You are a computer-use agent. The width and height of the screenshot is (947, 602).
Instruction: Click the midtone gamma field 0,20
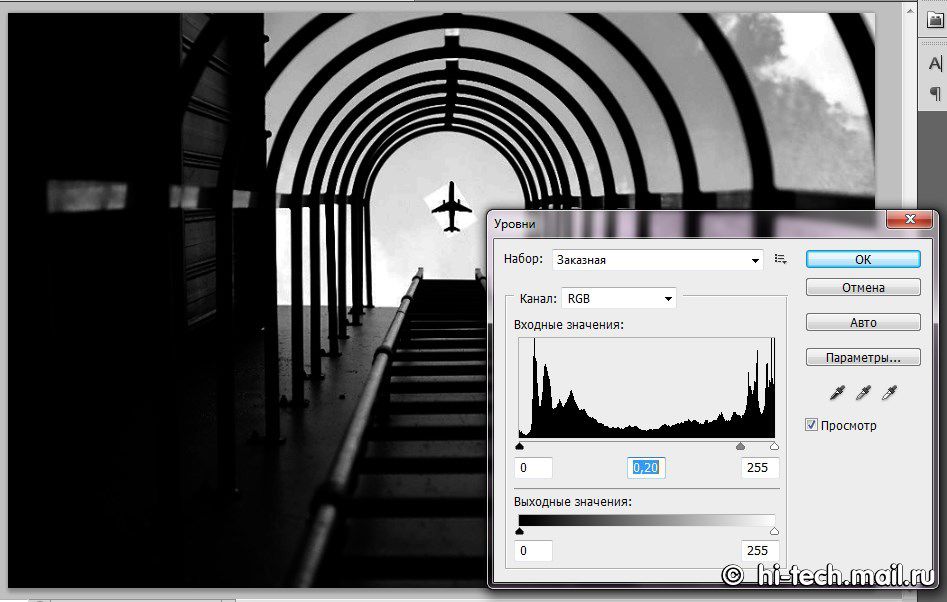[x=646, y=467]
